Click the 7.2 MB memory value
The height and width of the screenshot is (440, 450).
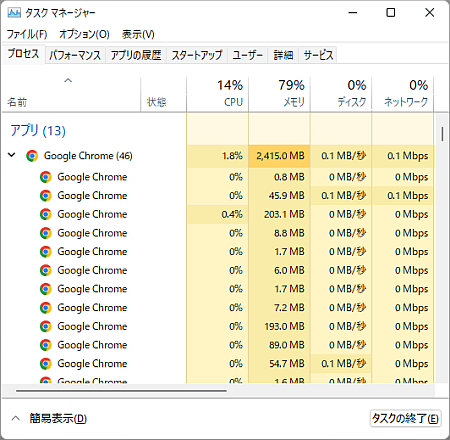(289, 308)
